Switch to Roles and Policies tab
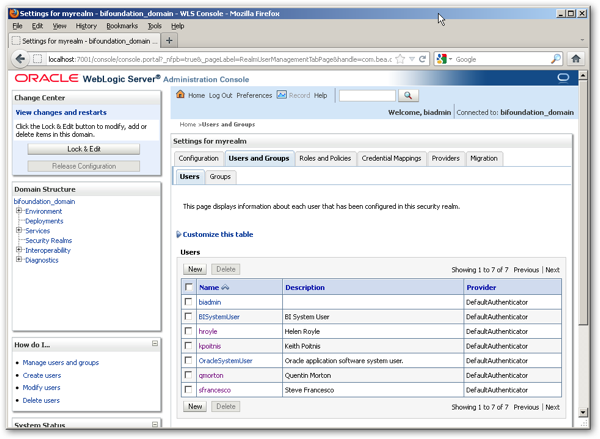Image resolution: width=600 pixels, height=439 pixels. click(325, 158)
